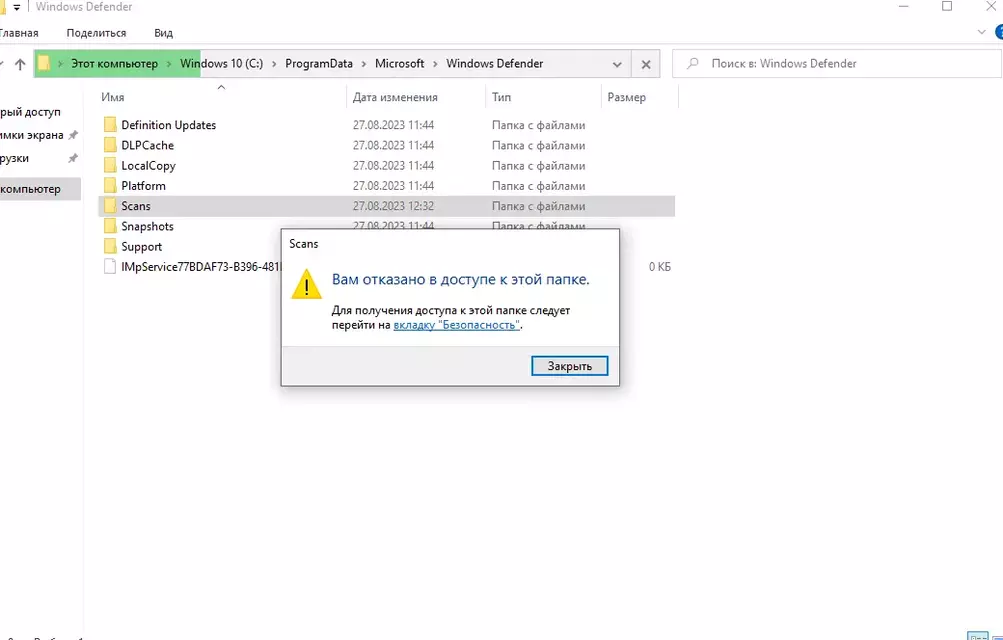
Task: Stop loading with the address bar X button
Action: pyautogui.click(x=646, y=64)
